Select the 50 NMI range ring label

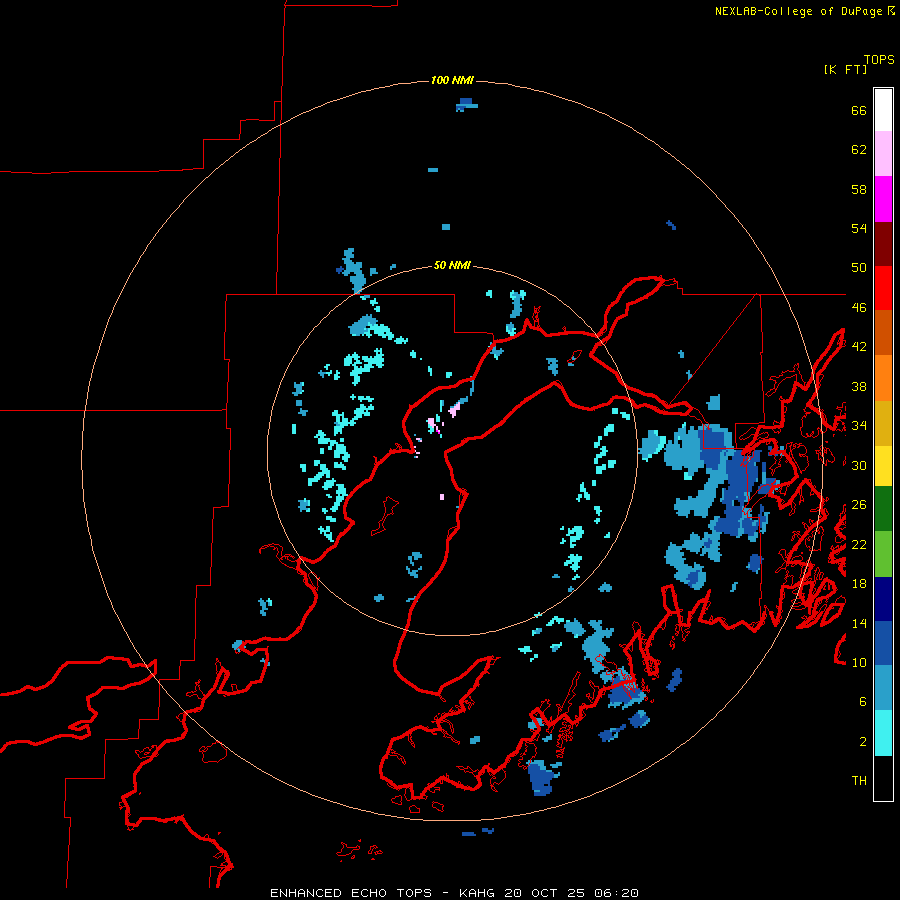pos(452,265)
